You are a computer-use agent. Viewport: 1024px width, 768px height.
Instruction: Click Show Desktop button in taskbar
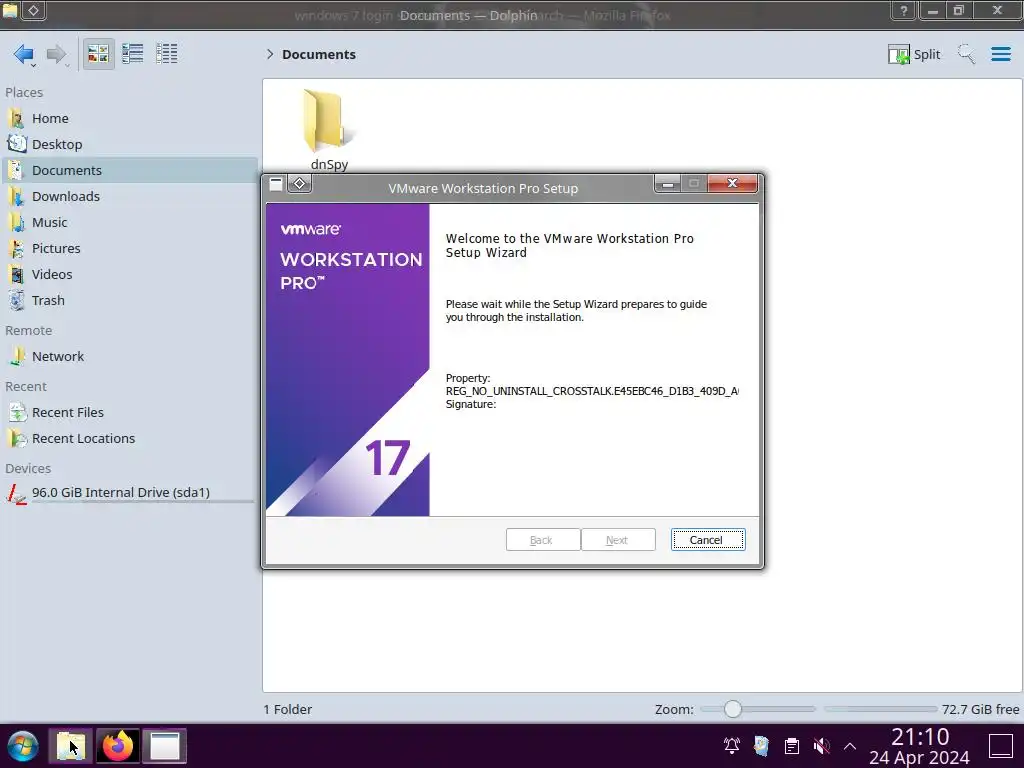pyautogui.click(x=1000, y=746)
